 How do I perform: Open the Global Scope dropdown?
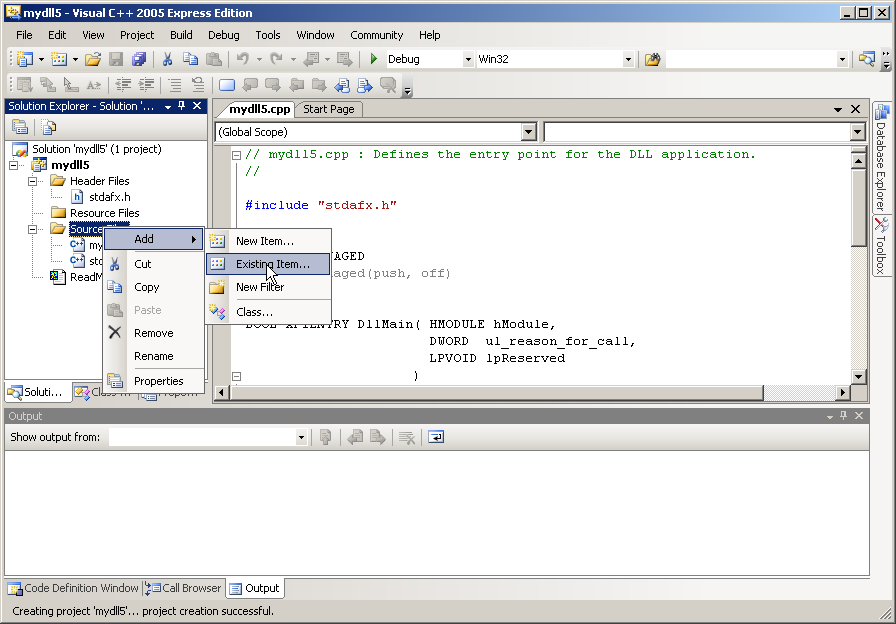tap(529, 132)
